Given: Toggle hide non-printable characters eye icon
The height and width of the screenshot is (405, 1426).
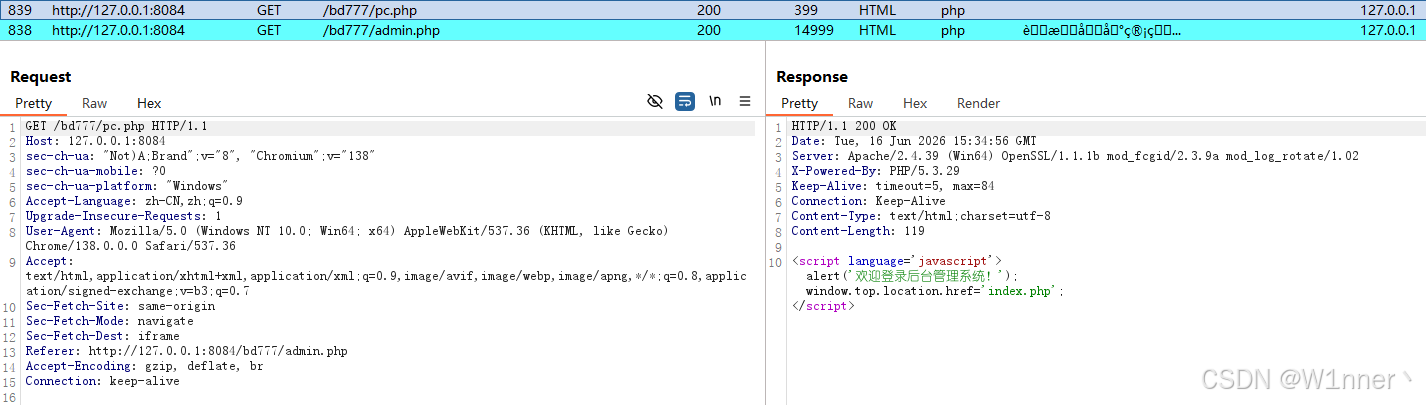Looking at the screenshot, I should click(655, 101).
